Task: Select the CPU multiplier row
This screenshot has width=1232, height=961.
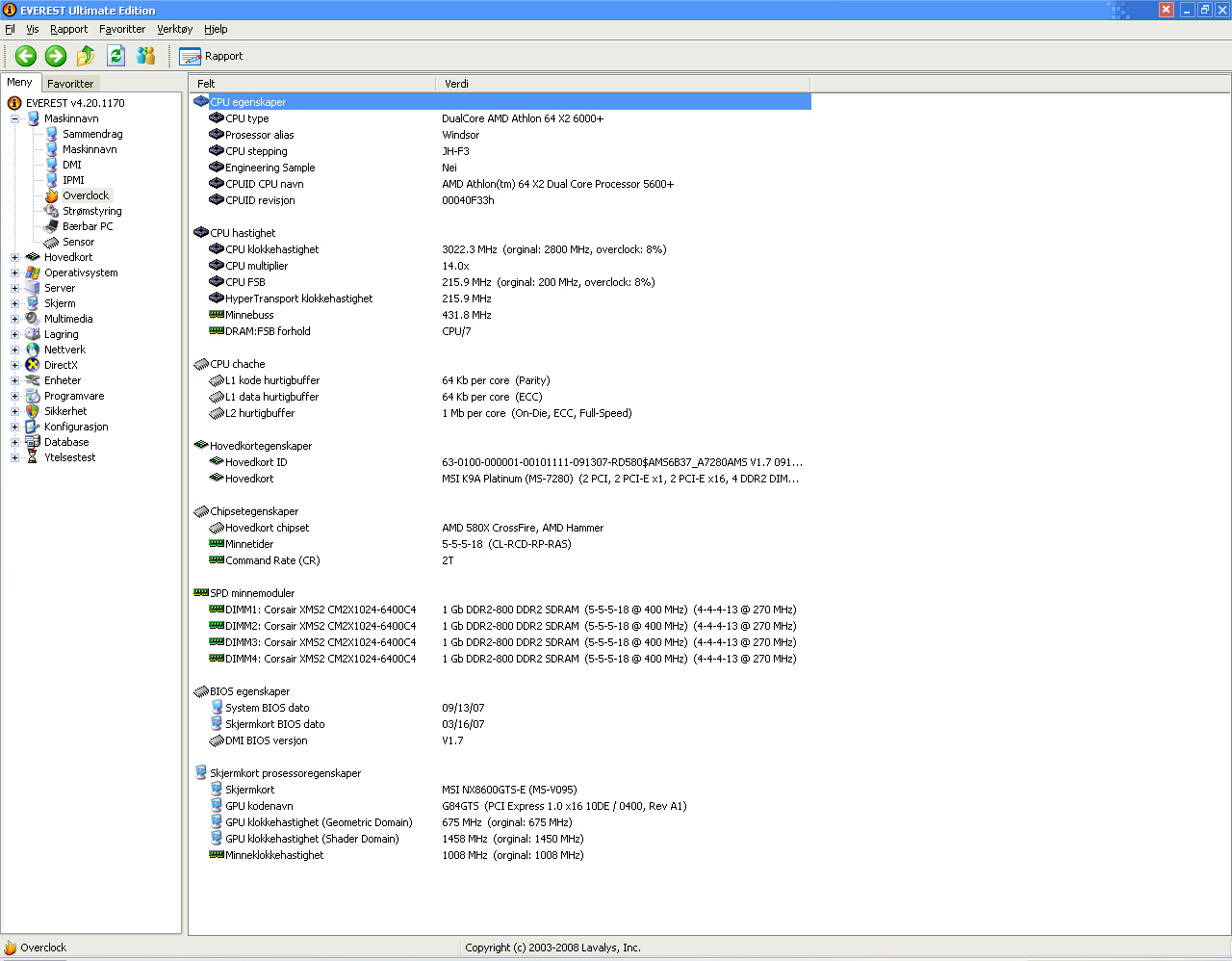Action: pyautogui.click(x=500, y=266)
